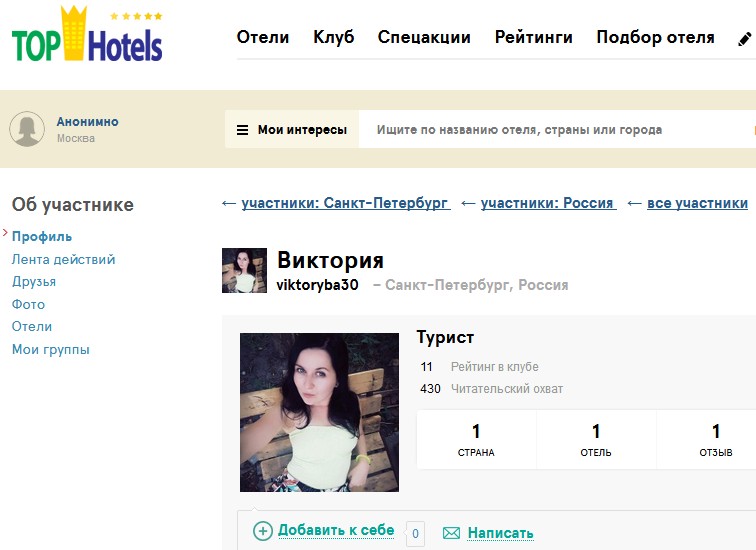
Task: Click the envelope icon beside Написать
Action: coord(451,533)
